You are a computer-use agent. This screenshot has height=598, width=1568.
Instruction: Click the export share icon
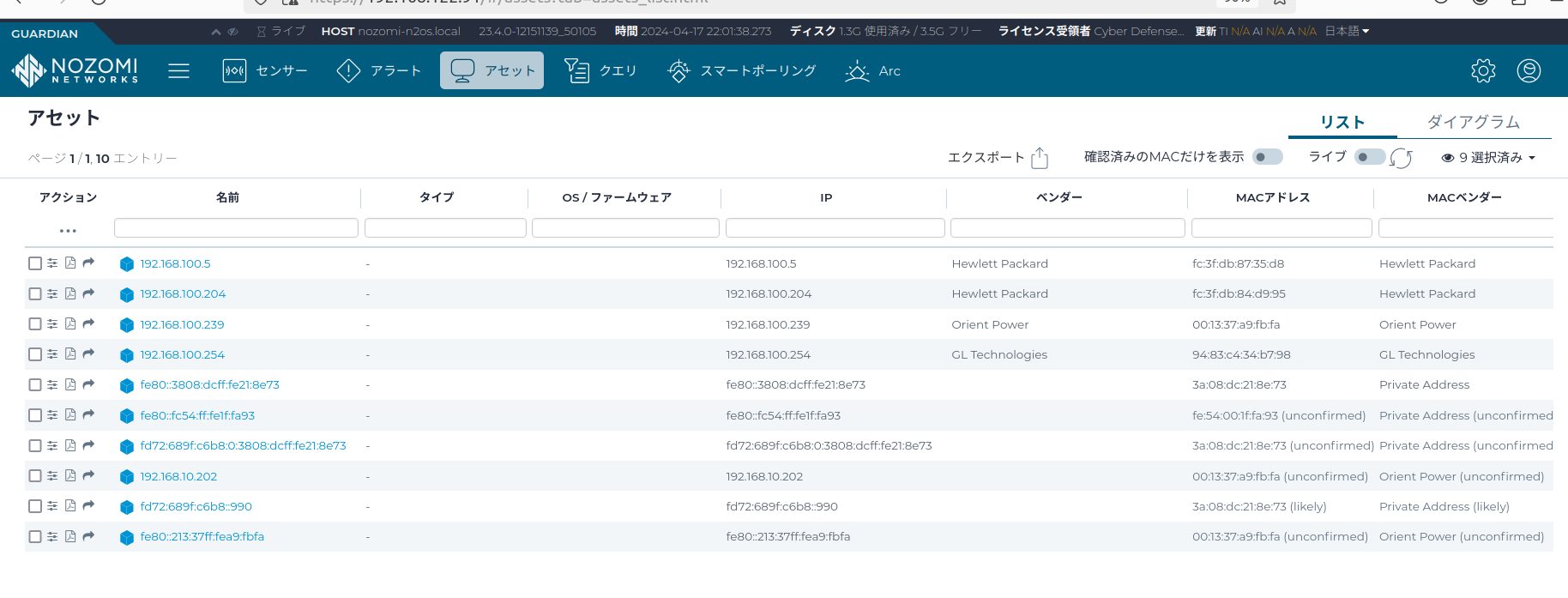(x=1040, y=158)
